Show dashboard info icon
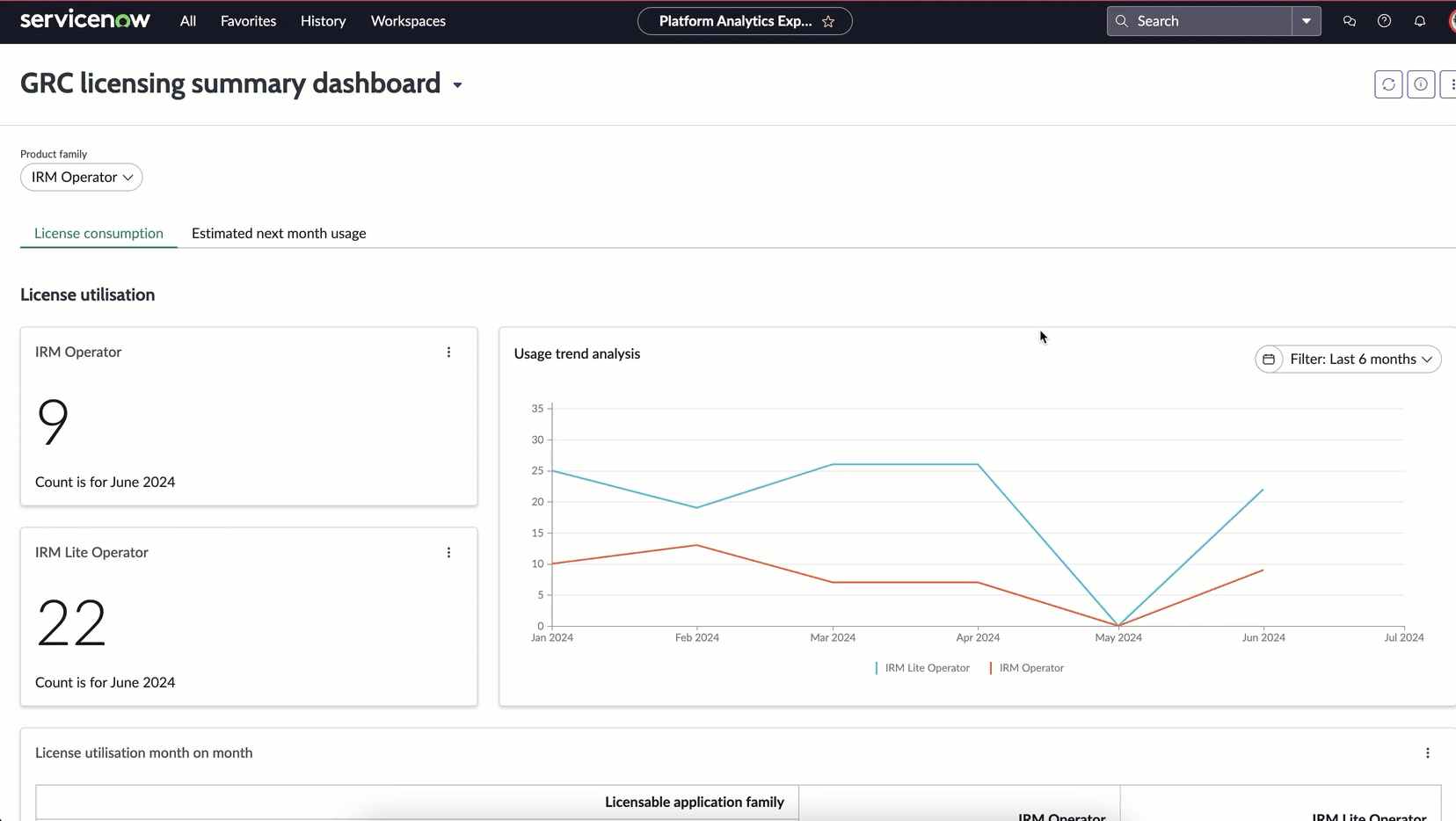The width and height of the screenshot is (1456, 821). [1421, 84]
